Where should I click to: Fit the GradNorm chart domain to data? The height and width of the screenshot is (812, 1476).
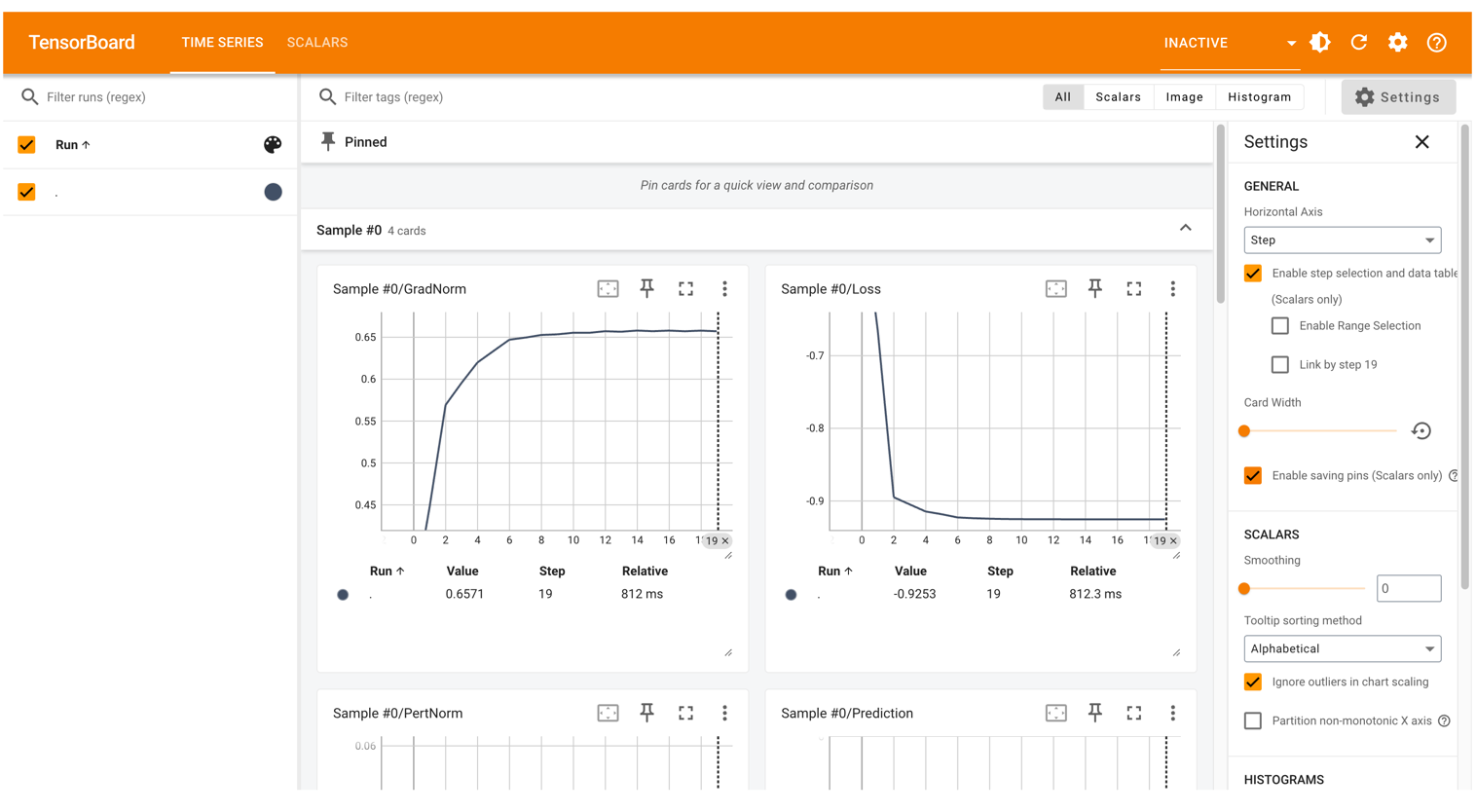(608, 289)
